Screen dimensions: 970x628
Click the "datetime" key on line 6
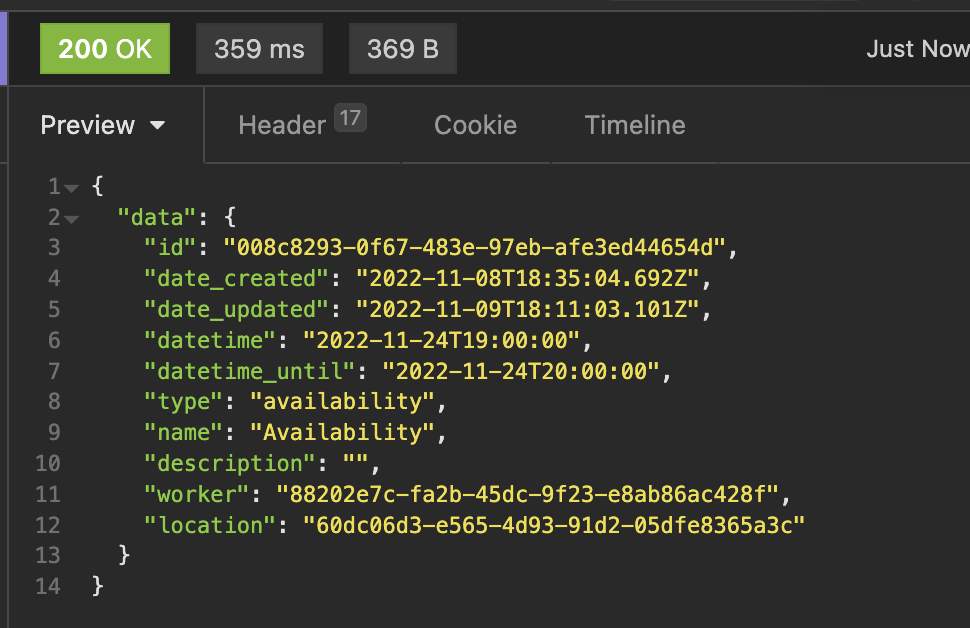210,340
